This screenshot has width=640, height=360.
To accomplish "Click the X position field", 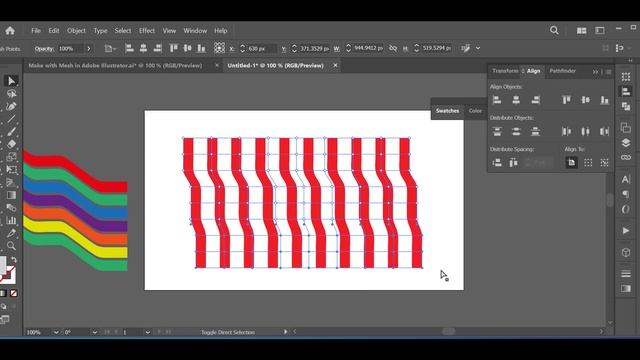I will click(x=262, y=49).
